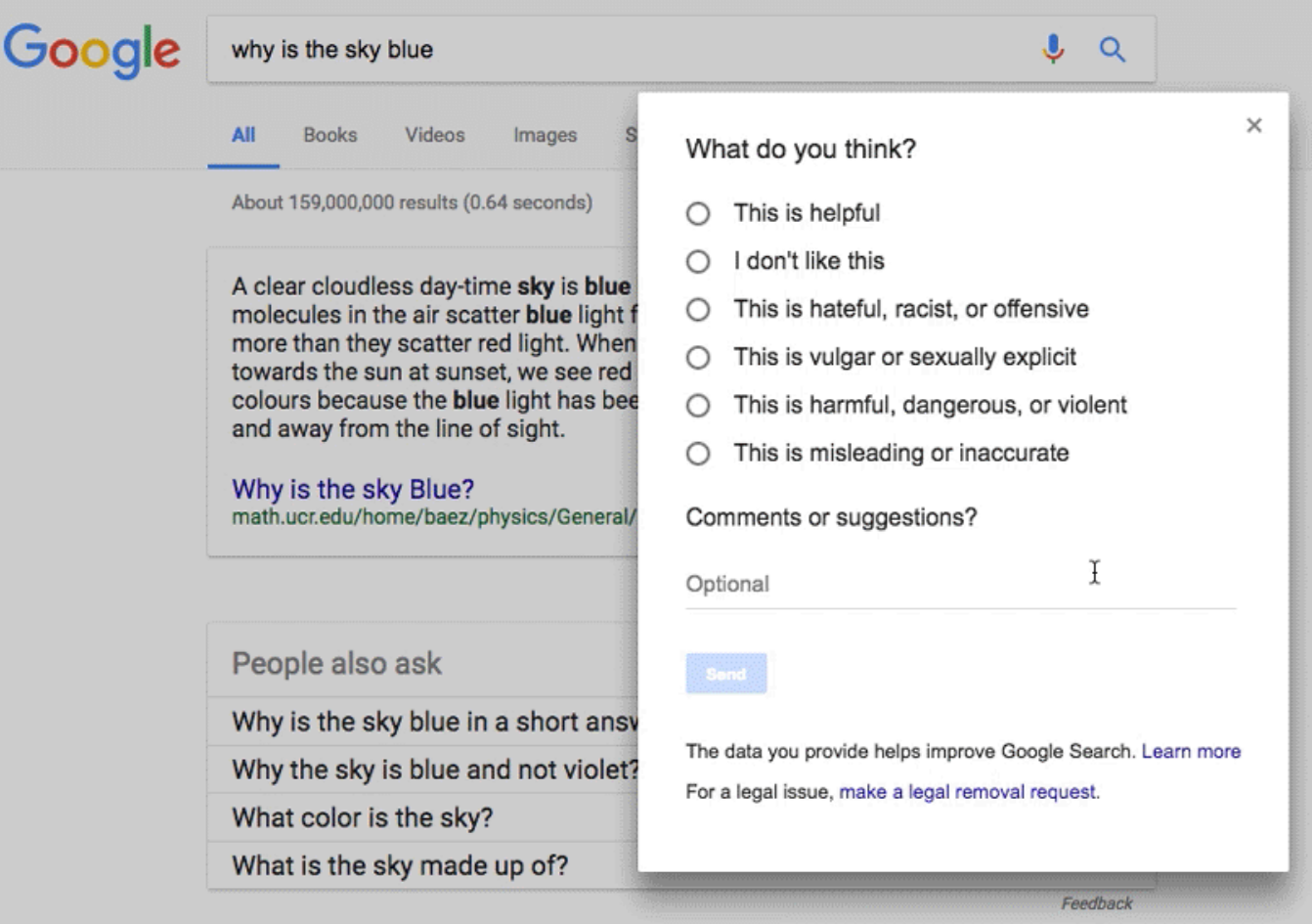Screen dimensions: 1312x924
Task: Go to the Images search tab
Action: coord(545,135)
